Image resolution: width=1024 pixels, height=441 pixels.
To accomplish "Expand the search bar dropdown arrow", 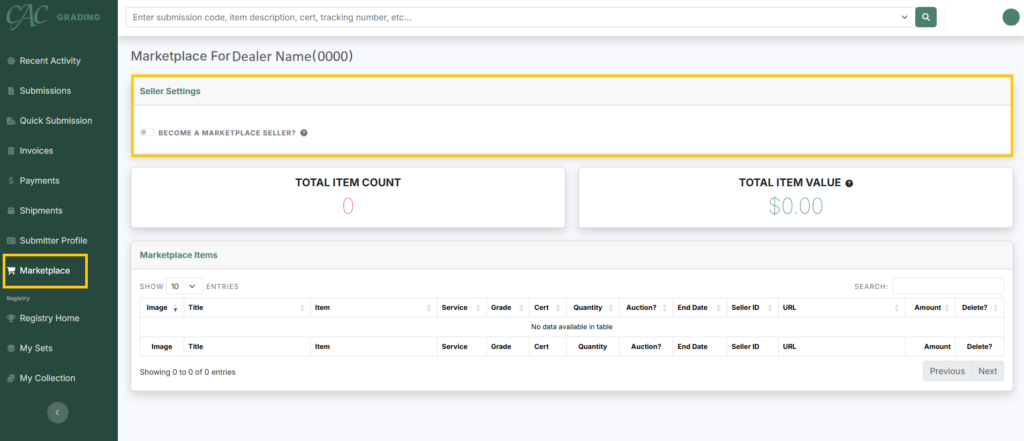I will (904, 18).
